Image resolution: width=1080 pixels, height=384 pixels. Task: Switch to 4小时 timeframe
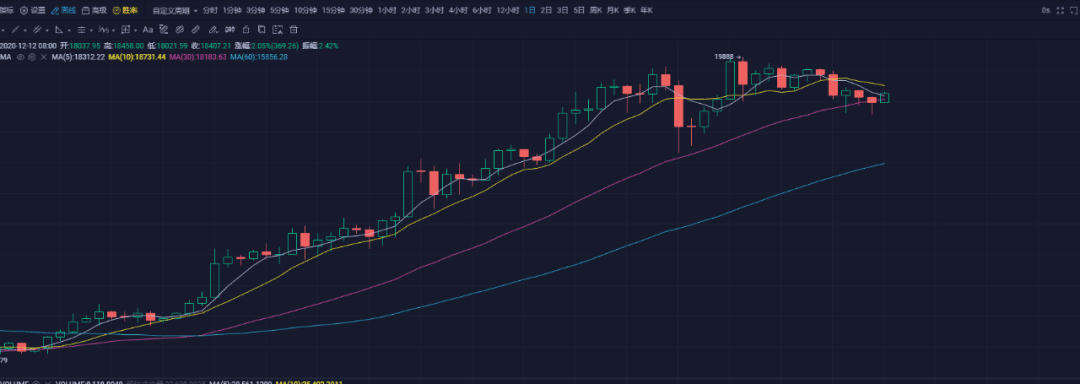(457, 10)
